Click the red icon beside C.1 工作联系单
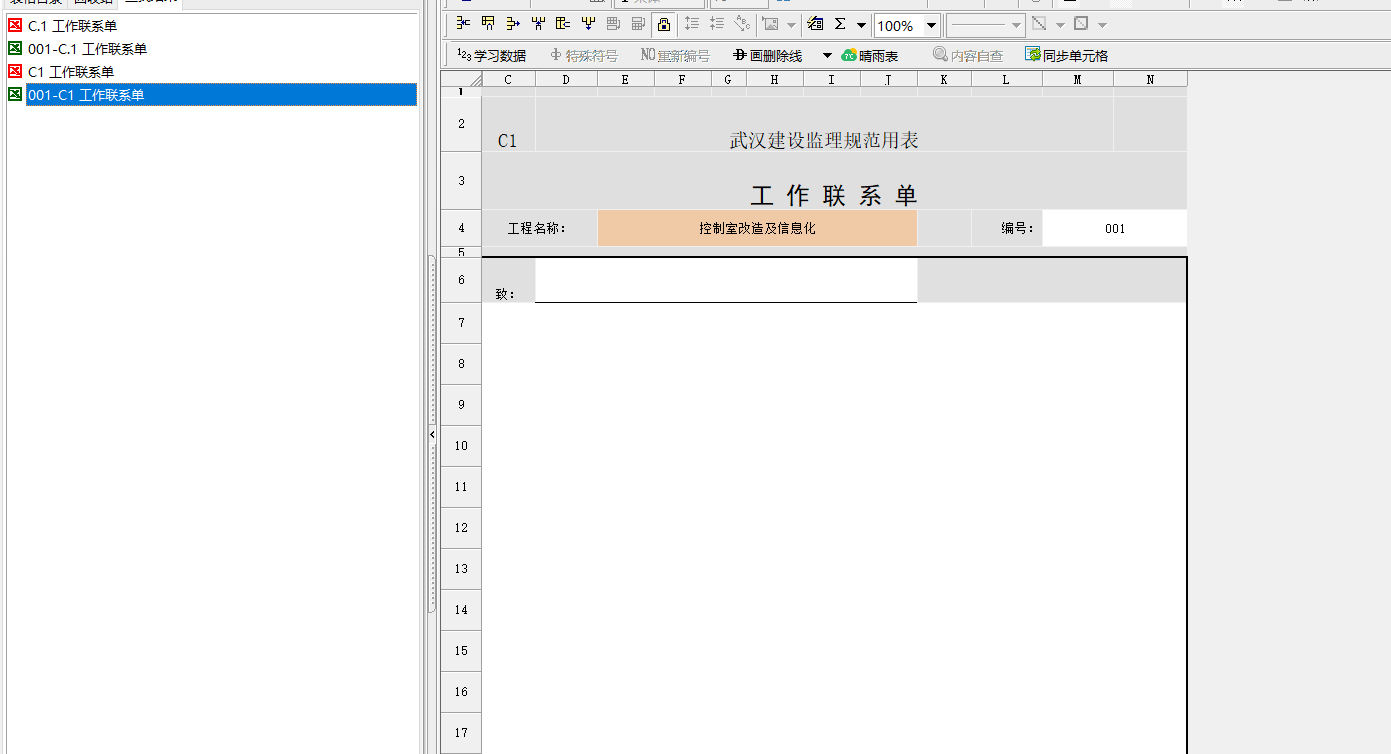This screenshot has width=1391, height=754. click(14, 26)
